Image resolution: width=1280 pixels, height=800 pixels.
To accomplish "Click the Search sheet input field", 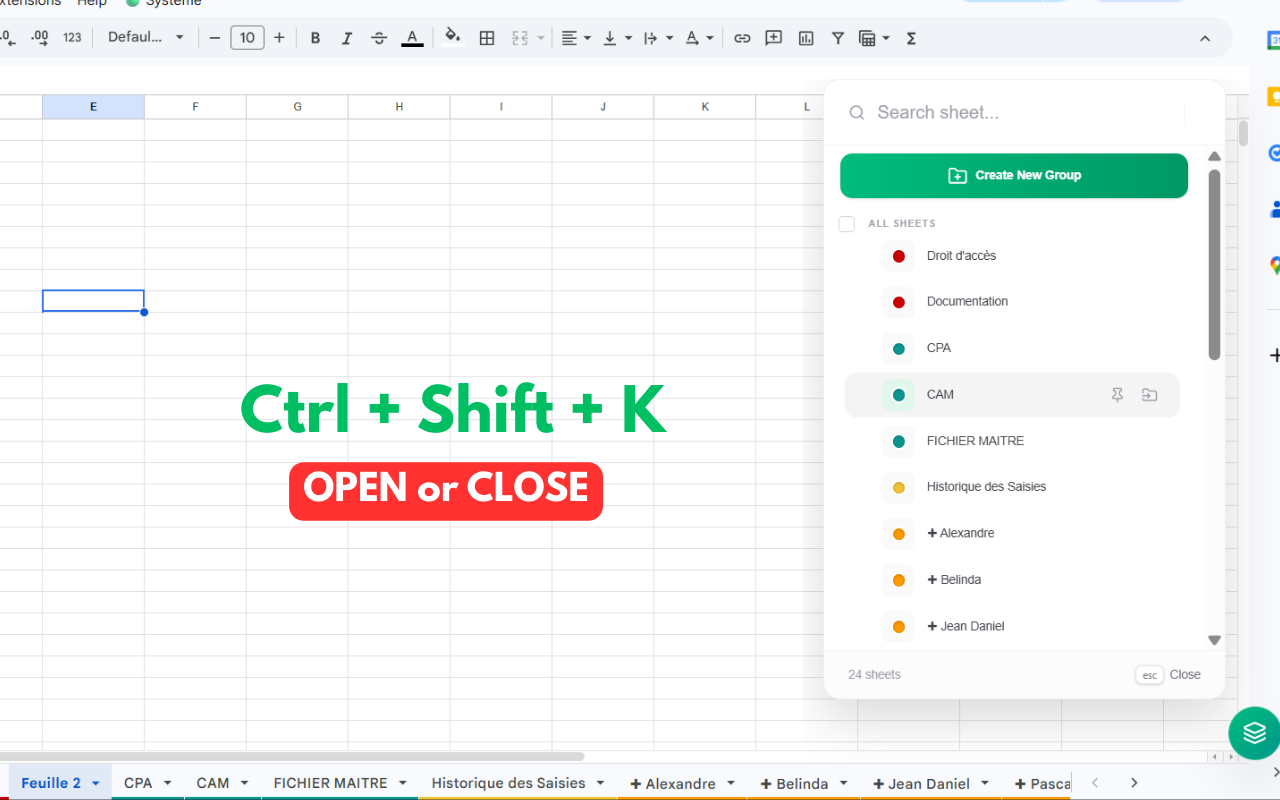I will pyautogui.click(x=1000, y=112).
